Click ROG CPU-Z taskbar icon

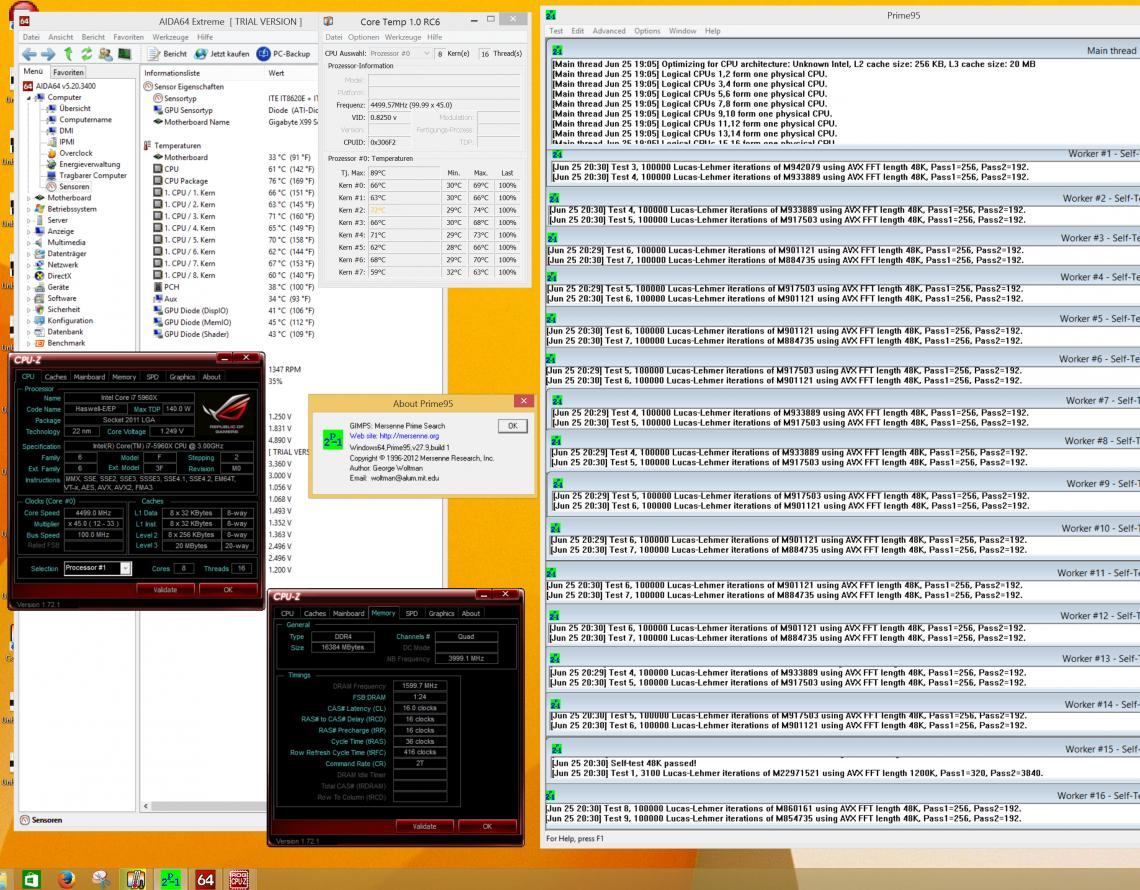pos(239,879)
